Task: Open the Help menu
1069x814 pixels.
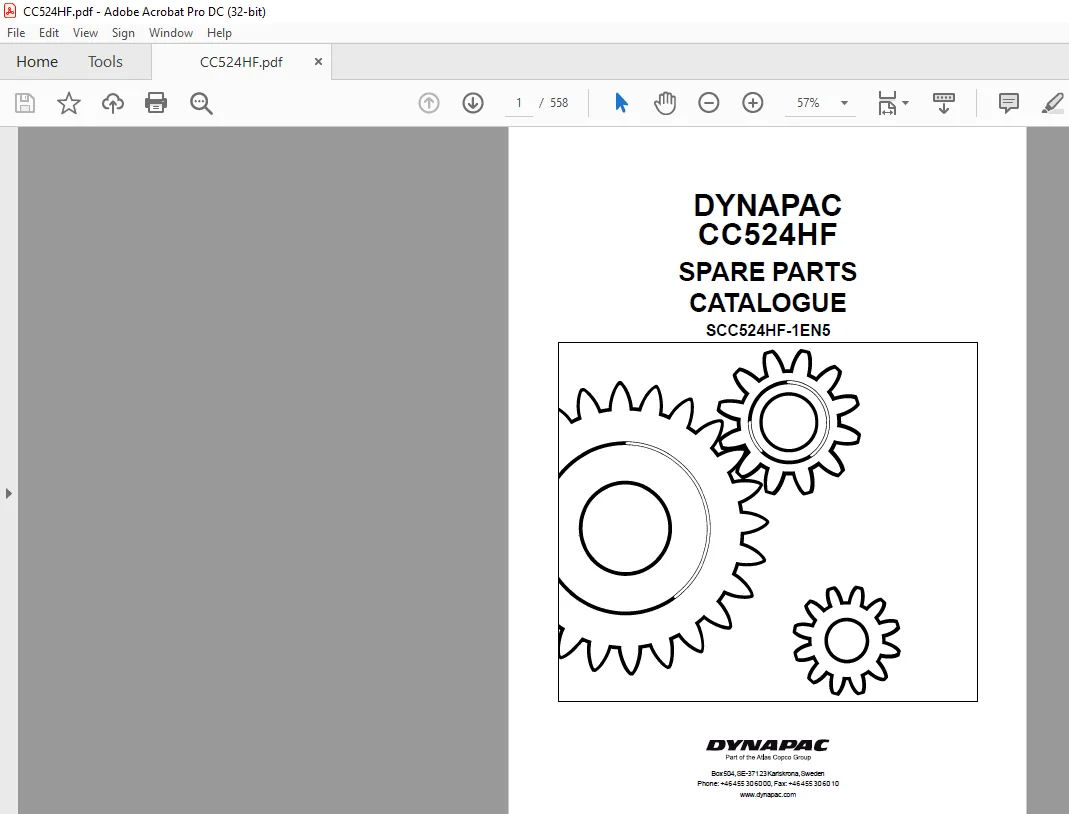Action: 219,33
